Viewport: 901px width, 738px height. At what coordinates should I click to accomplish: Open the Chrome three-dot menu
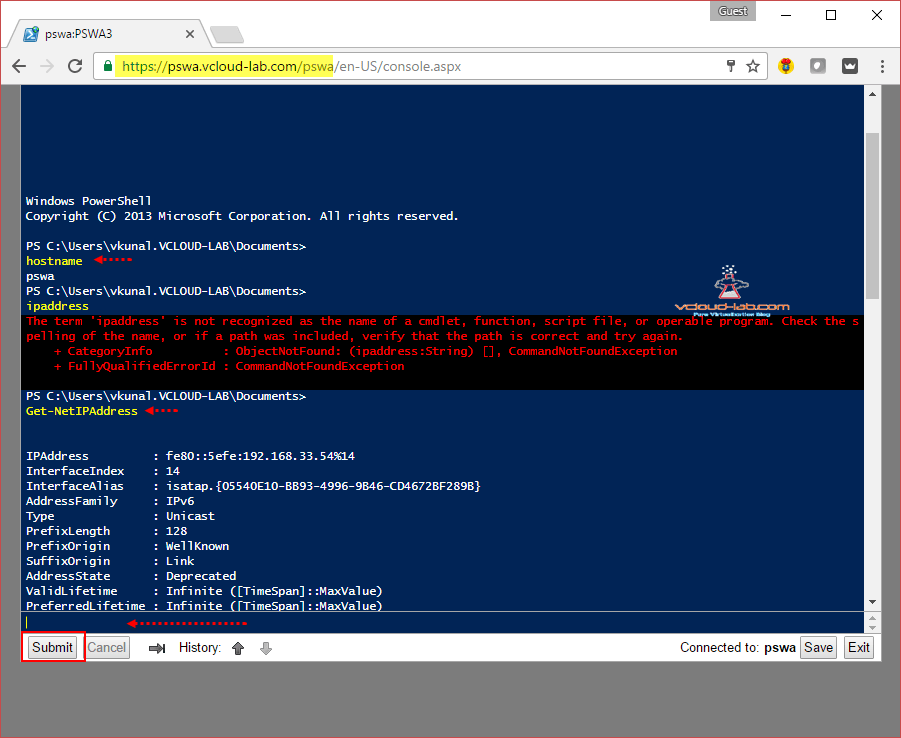[882, 66]
